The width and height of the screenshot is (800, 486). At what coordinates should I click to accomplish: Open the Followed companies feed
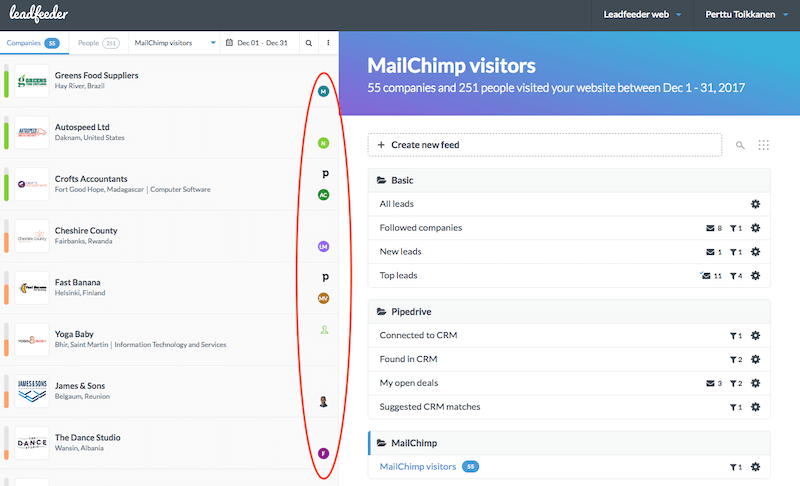tap(420, 228)
